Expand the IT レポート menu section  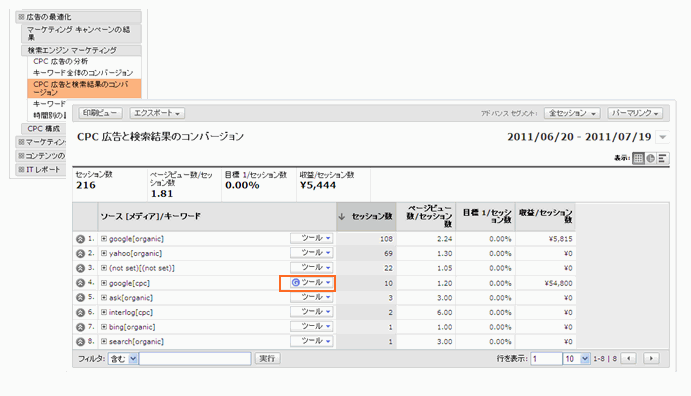(x=41, y=170)
